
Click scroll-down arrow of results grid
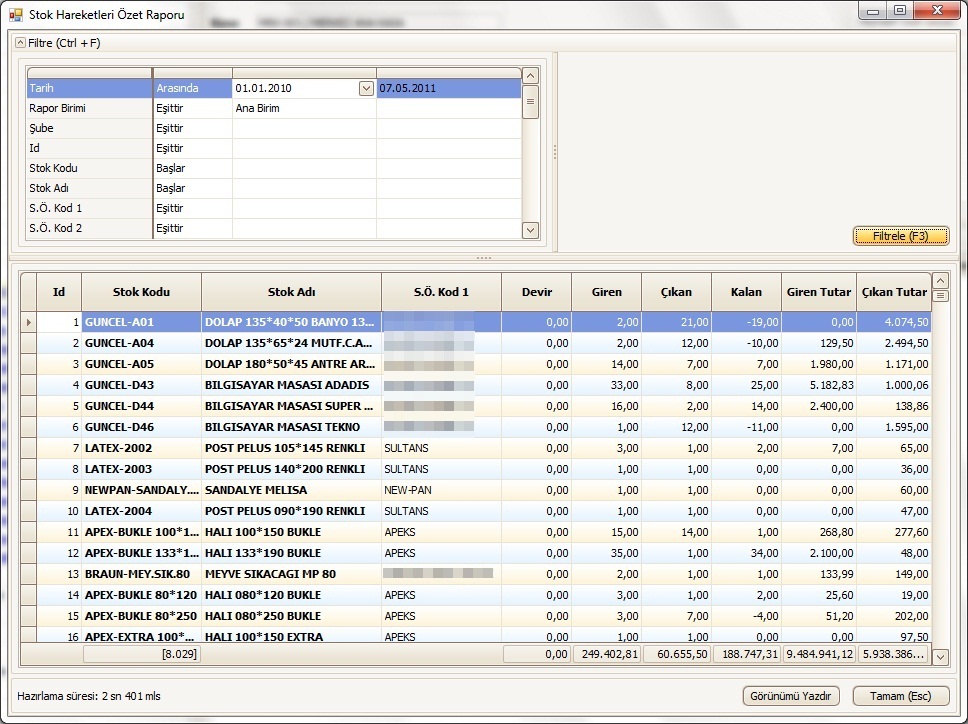pyautogui.click(x=940, y=657)
